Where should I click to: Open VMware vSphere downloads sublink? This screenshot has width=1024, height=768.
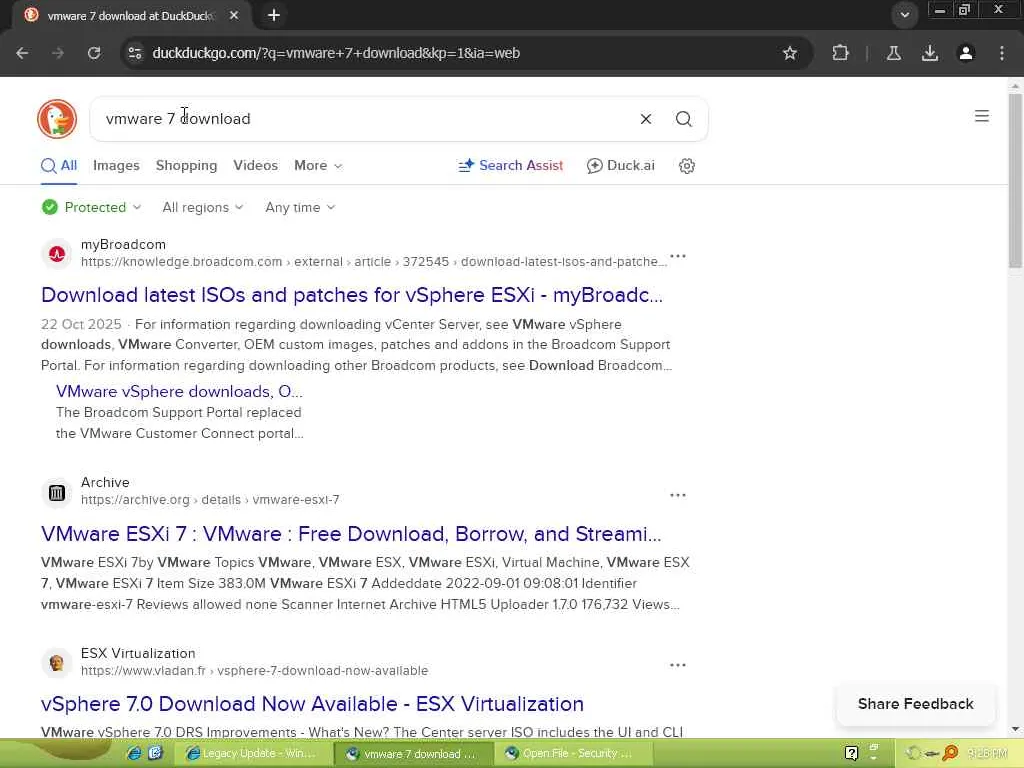point(179,391)
